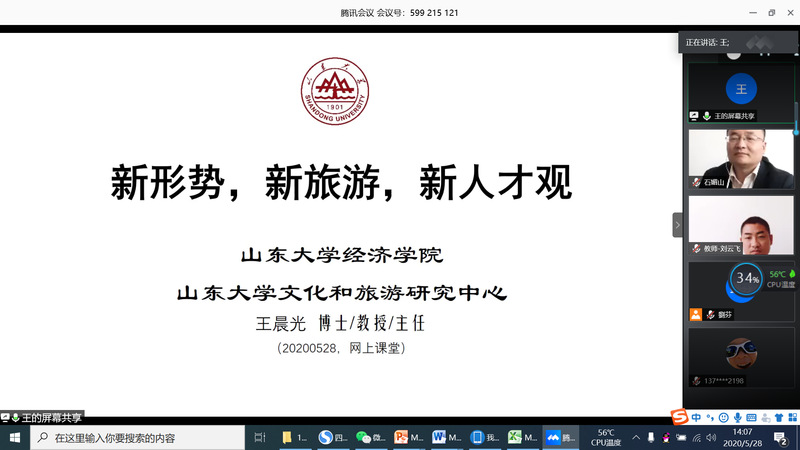Open Windows Task View button
Viewport: 800px width, 450px height.
[260, 438]
